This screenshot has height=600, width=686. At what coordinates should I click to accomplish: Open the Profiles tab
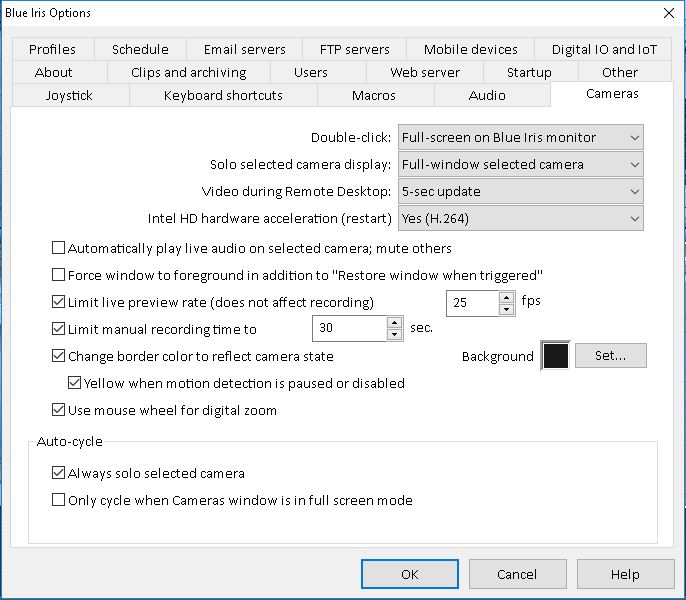pyautogui.click(x=52, y=49)
